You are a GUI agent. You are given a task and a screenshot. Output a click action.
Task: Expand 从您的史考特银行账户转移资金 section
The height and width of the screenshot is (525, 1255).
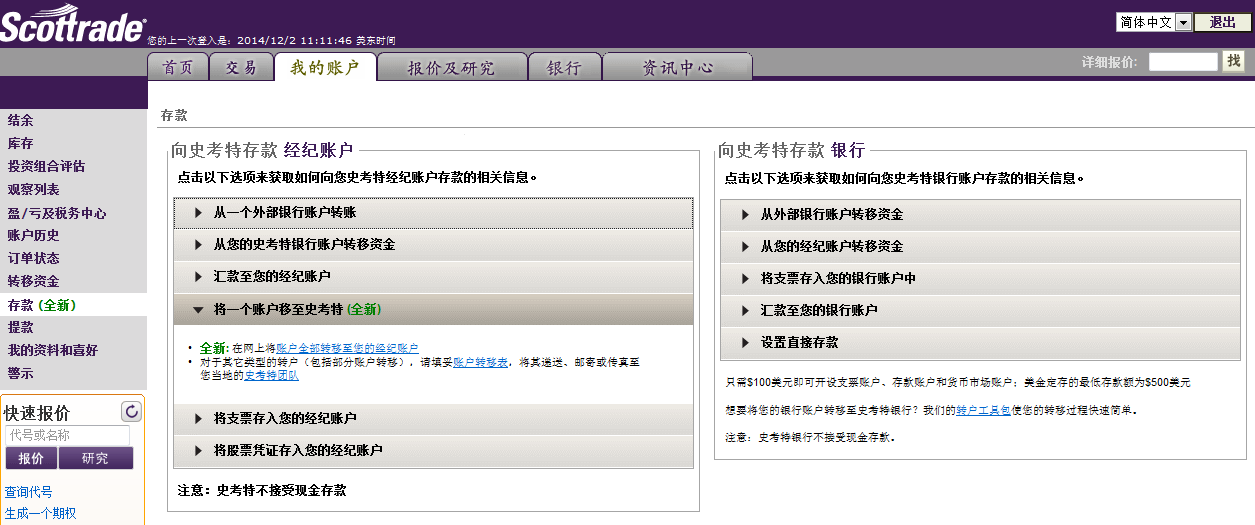click(433, 245)
